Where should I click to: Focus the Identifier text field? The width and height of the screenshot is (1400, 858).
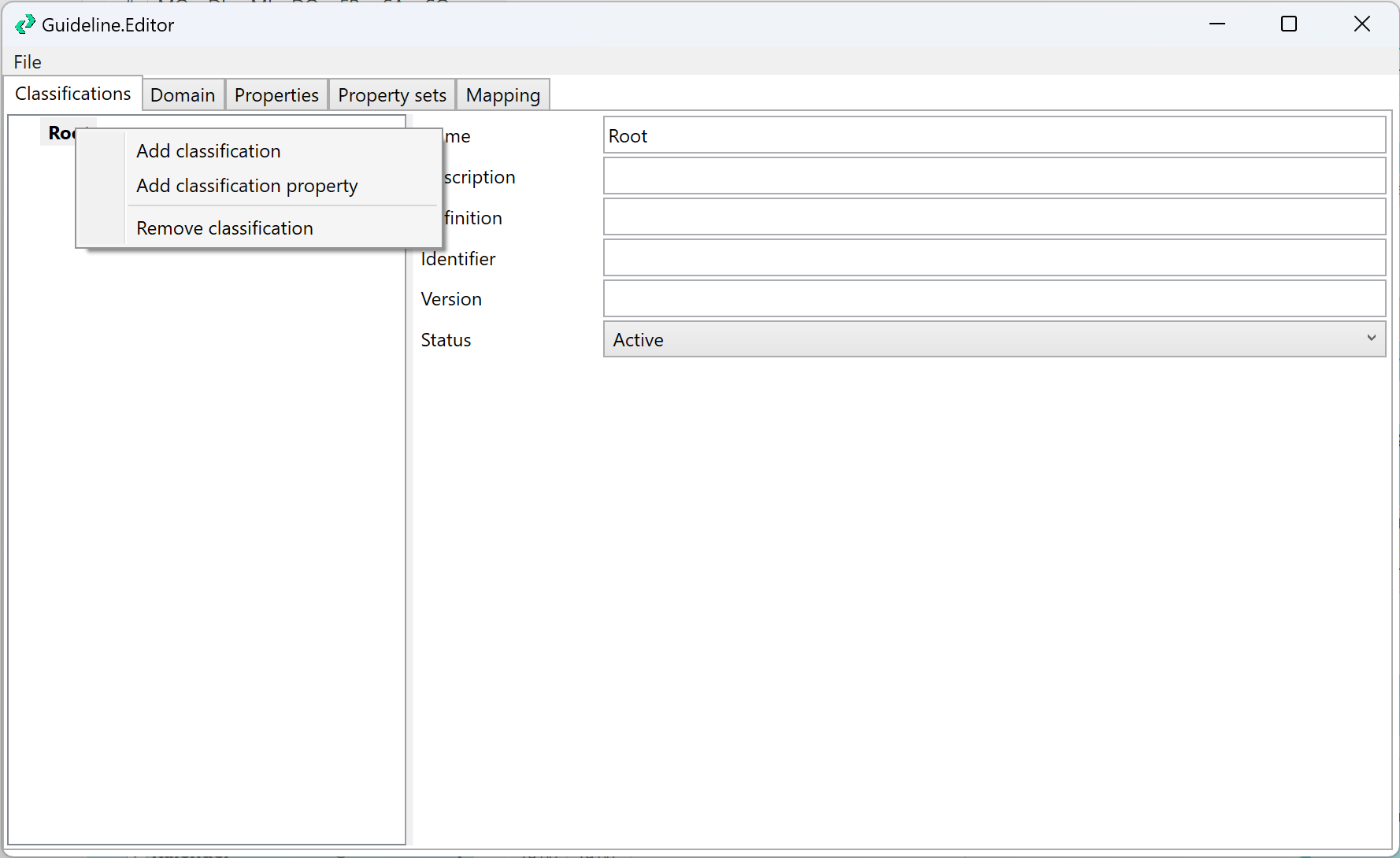(994, 258)
